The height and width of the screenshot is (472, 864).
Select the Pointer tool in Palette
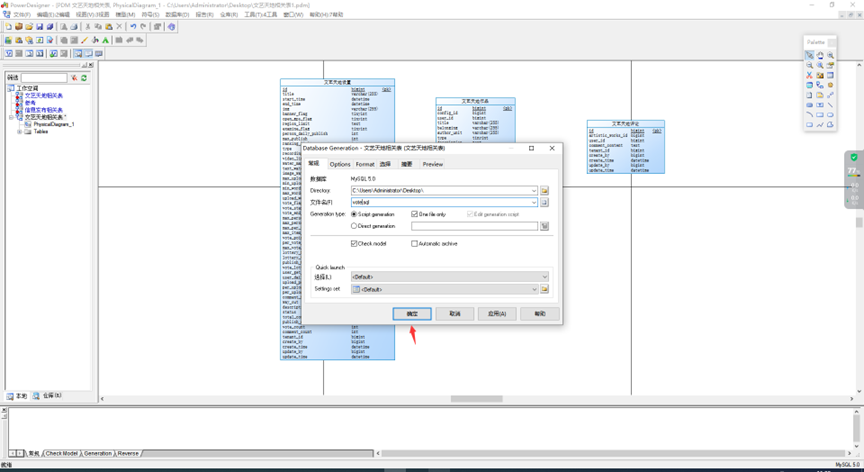(809, 55)
